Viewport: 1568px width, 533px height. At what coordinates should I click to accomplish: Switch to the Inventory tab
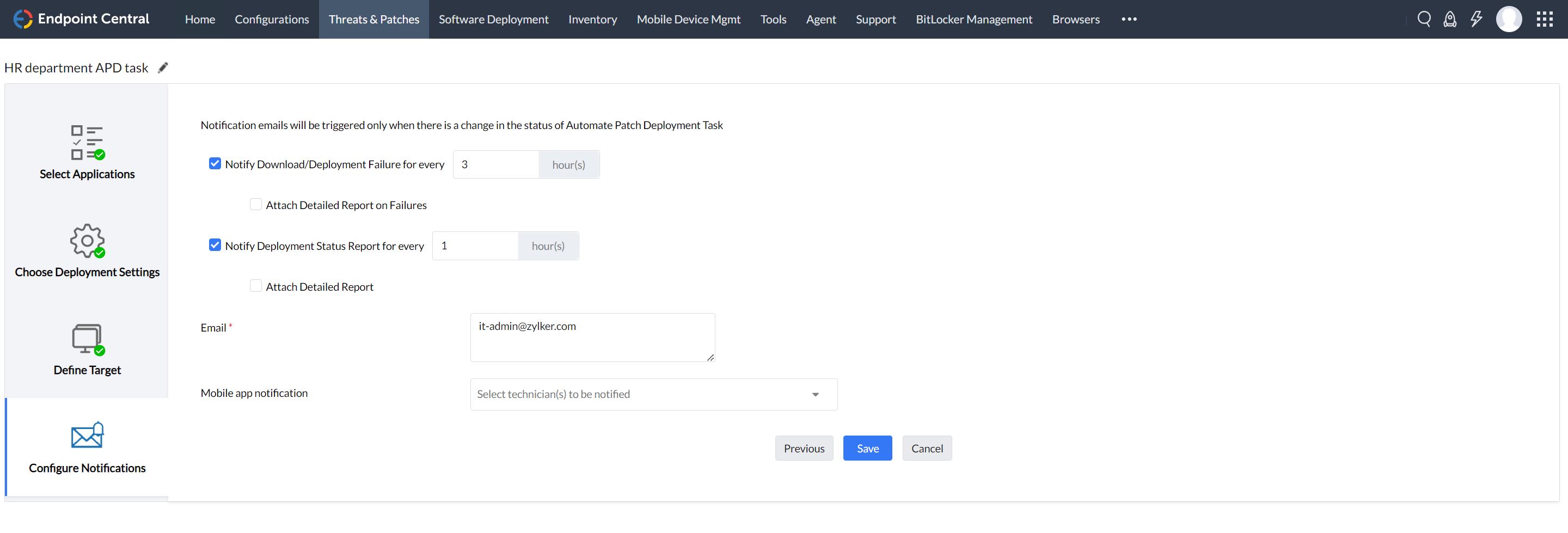pyautogui.click(x=592, y=20)
